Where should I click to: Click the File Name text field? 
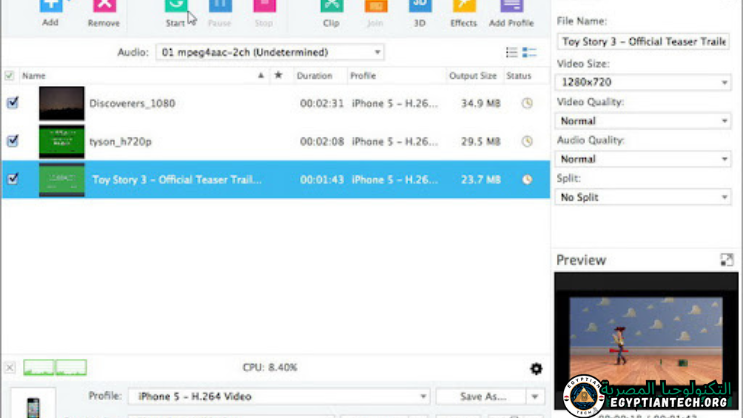[645, 42]
